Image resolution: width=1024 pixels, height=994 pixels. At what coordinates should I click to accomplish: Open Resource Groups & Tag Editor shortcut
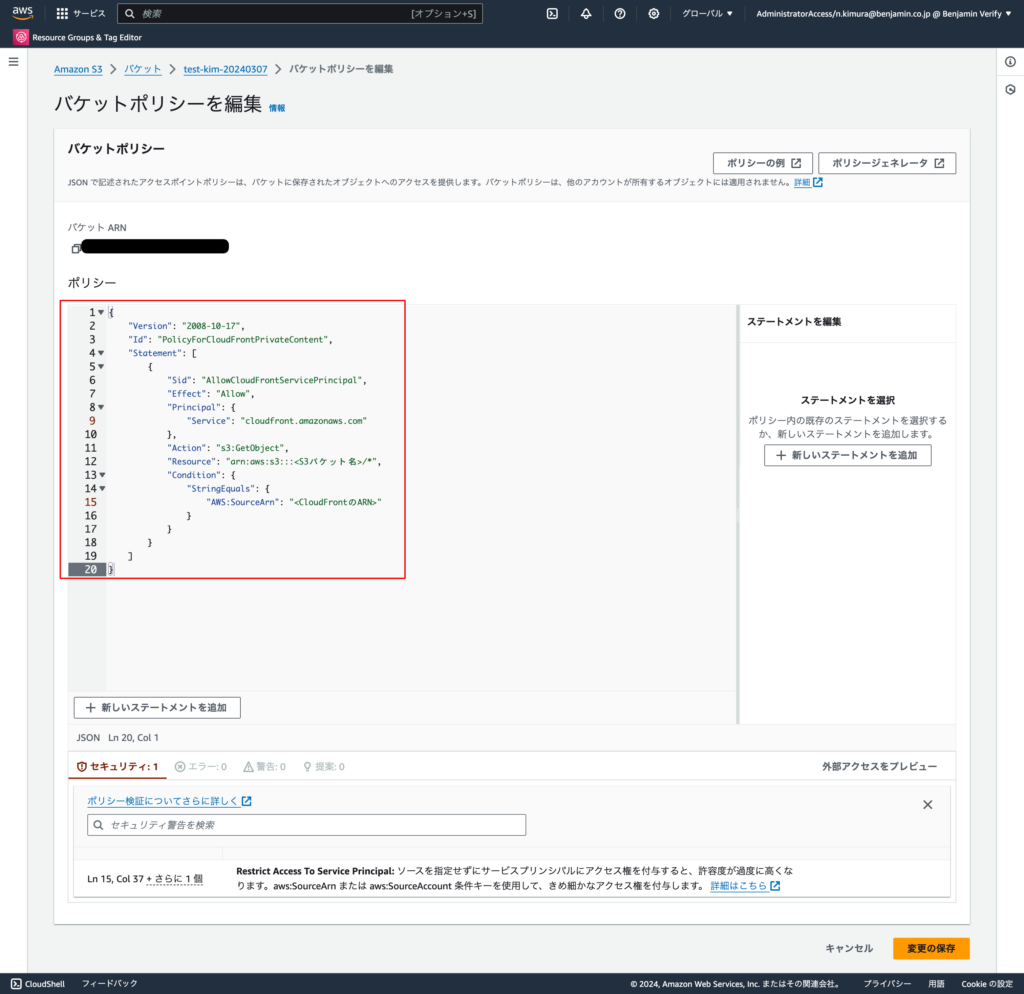click(x=78, y=37)
